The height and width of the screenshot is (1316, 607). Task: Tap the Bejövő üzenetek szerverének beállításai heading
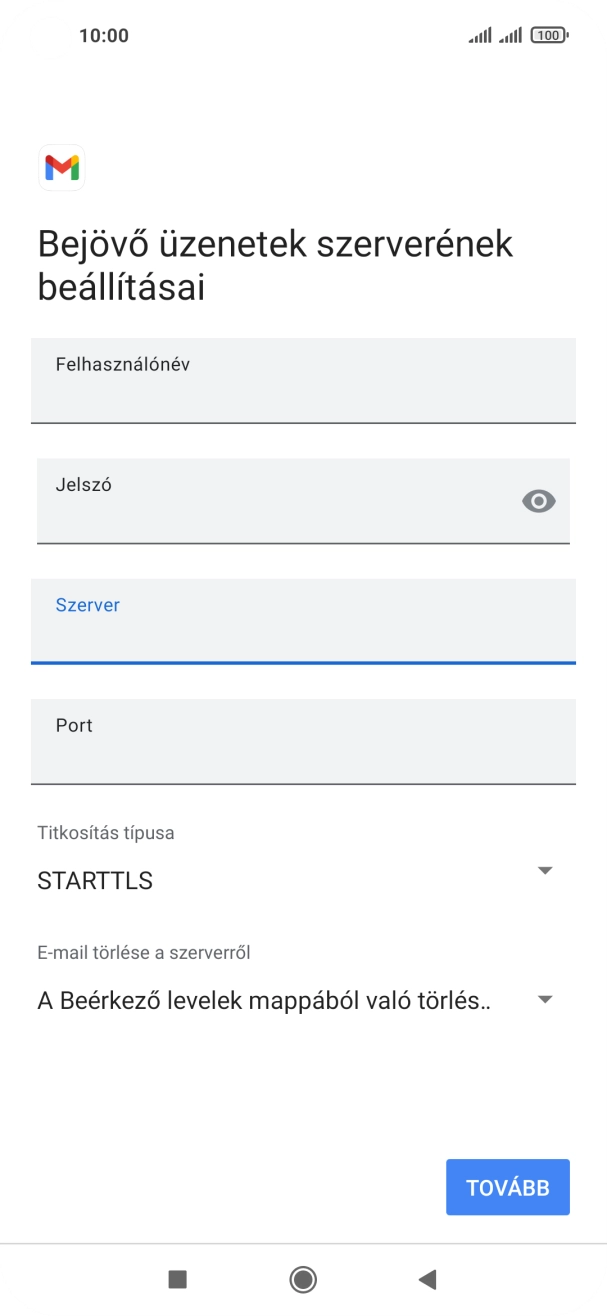[x=274, y=264]
